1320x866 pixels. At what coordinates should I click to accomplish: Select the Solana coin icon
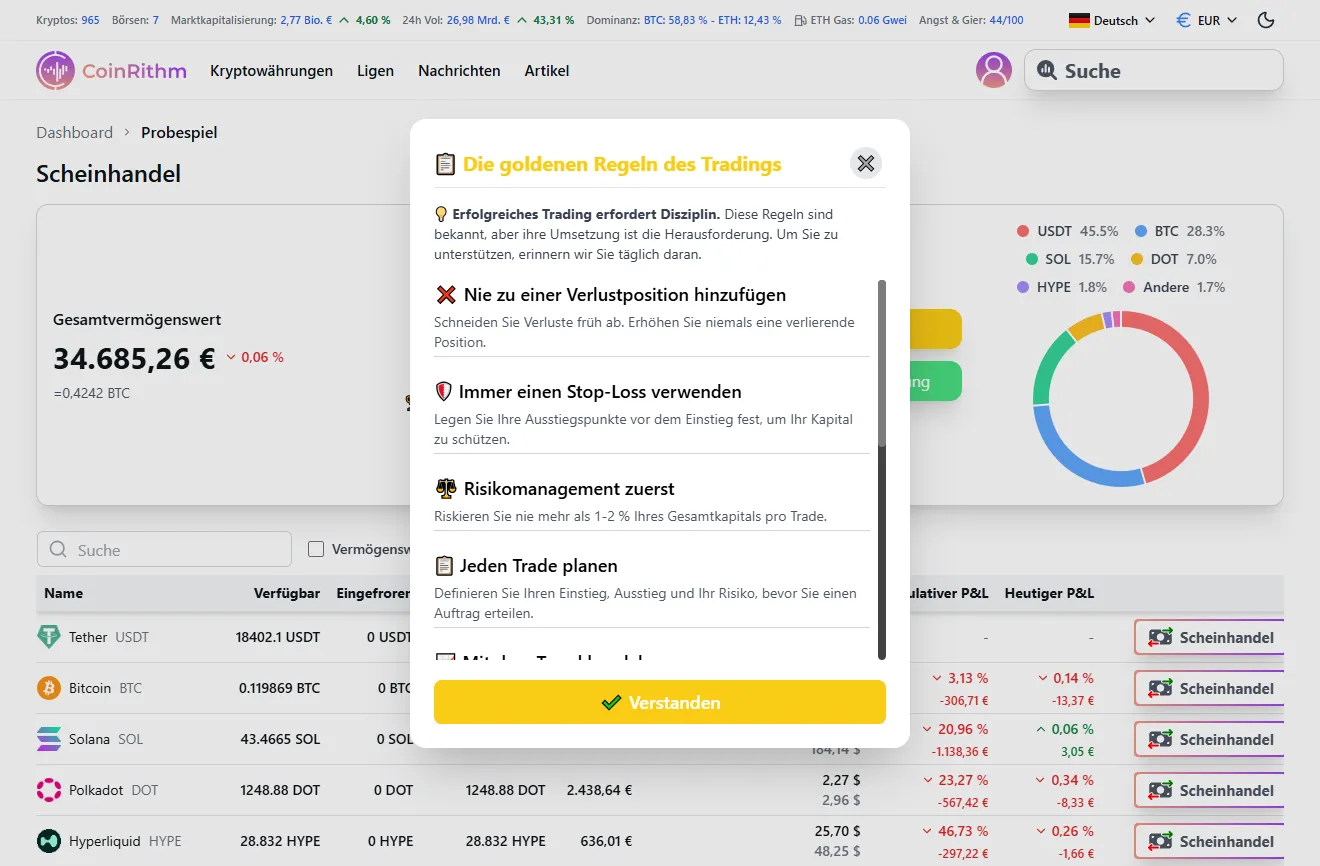pos(51,738)
